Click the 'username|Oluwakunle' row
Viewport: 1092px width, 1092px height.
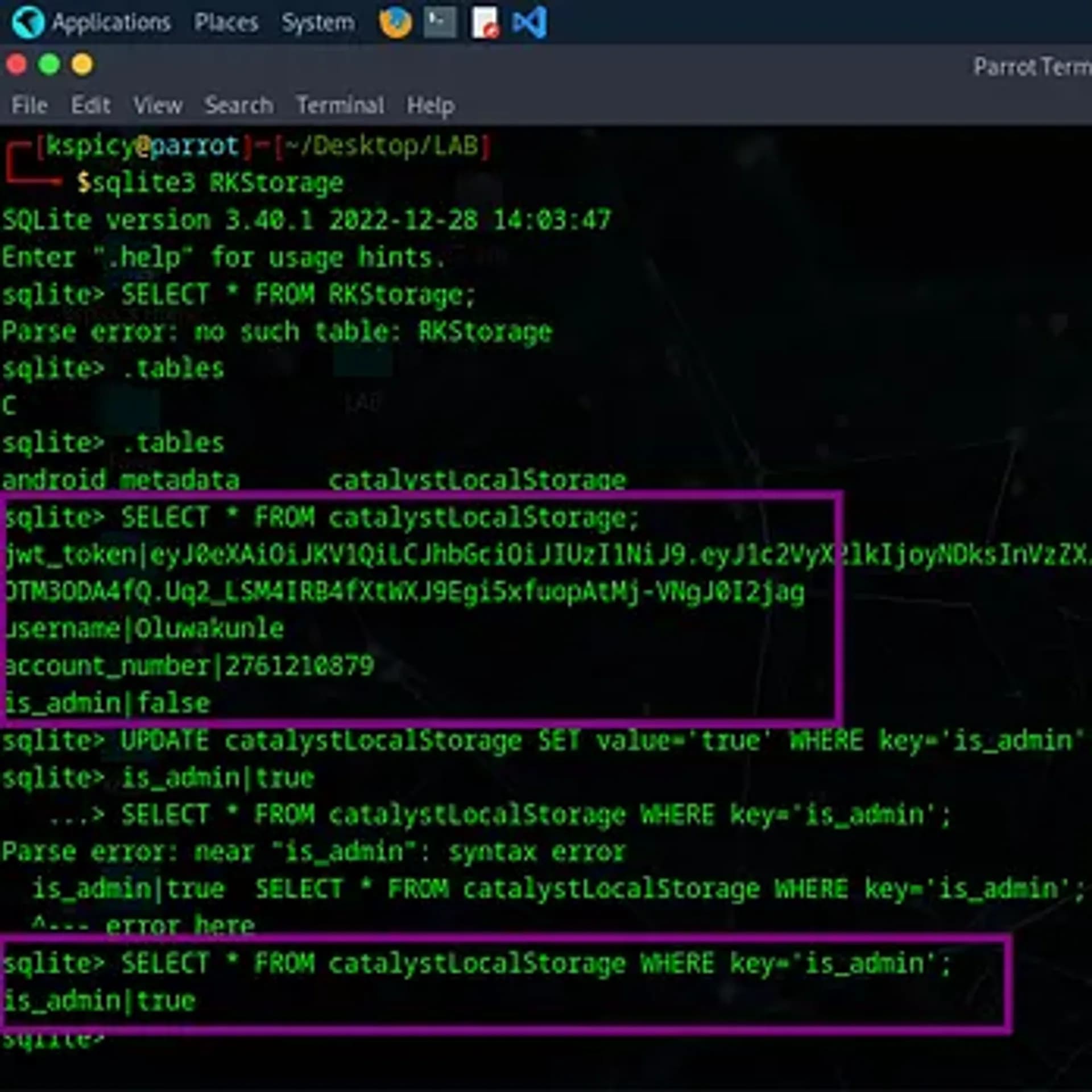click(144, 628)
